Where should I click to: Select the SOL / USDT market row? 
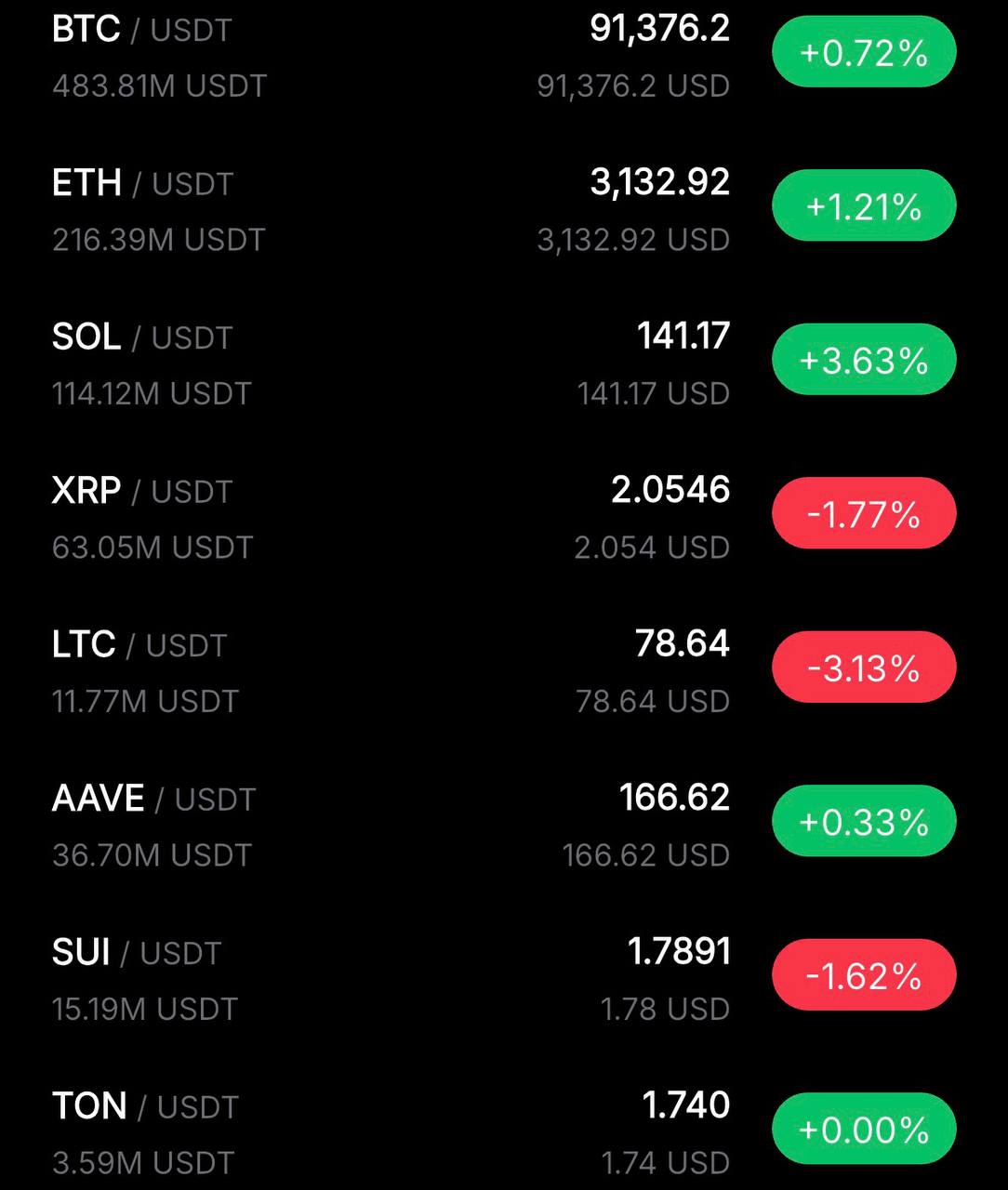(x=141, y=337)
